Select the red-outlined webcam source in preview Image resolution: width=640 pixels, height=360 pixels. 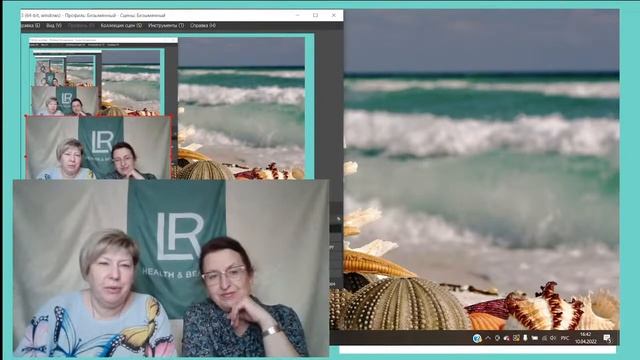pyautogui.click(x=98, y=148)
